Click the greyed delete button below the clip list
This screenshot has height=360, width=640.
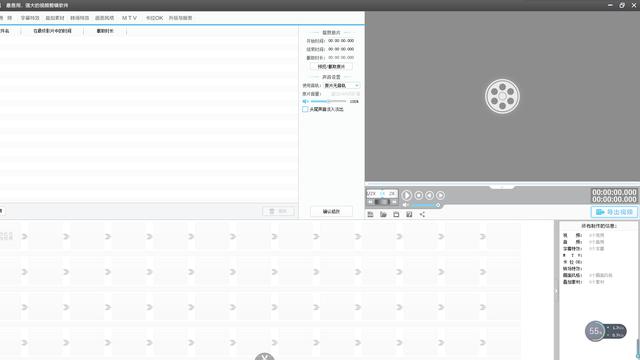[x=278, y=211]
